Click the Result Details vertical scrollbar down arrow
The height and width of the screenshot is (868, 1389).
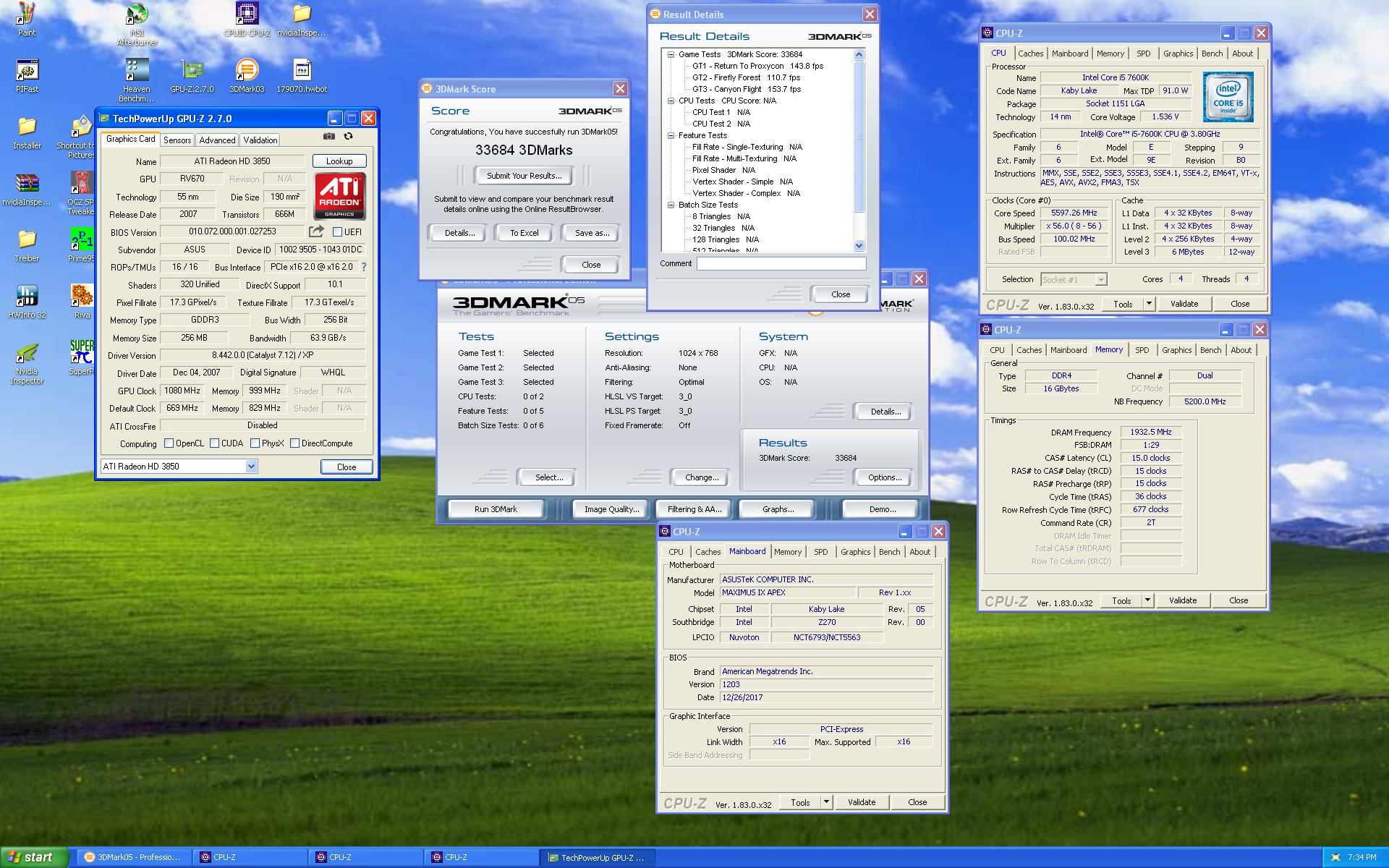point(859,246)
